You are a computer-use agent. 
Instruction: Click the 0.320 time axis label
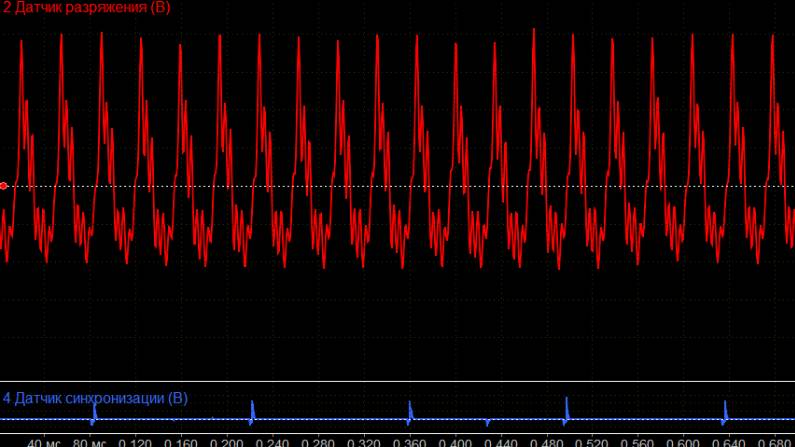(363, 442)
